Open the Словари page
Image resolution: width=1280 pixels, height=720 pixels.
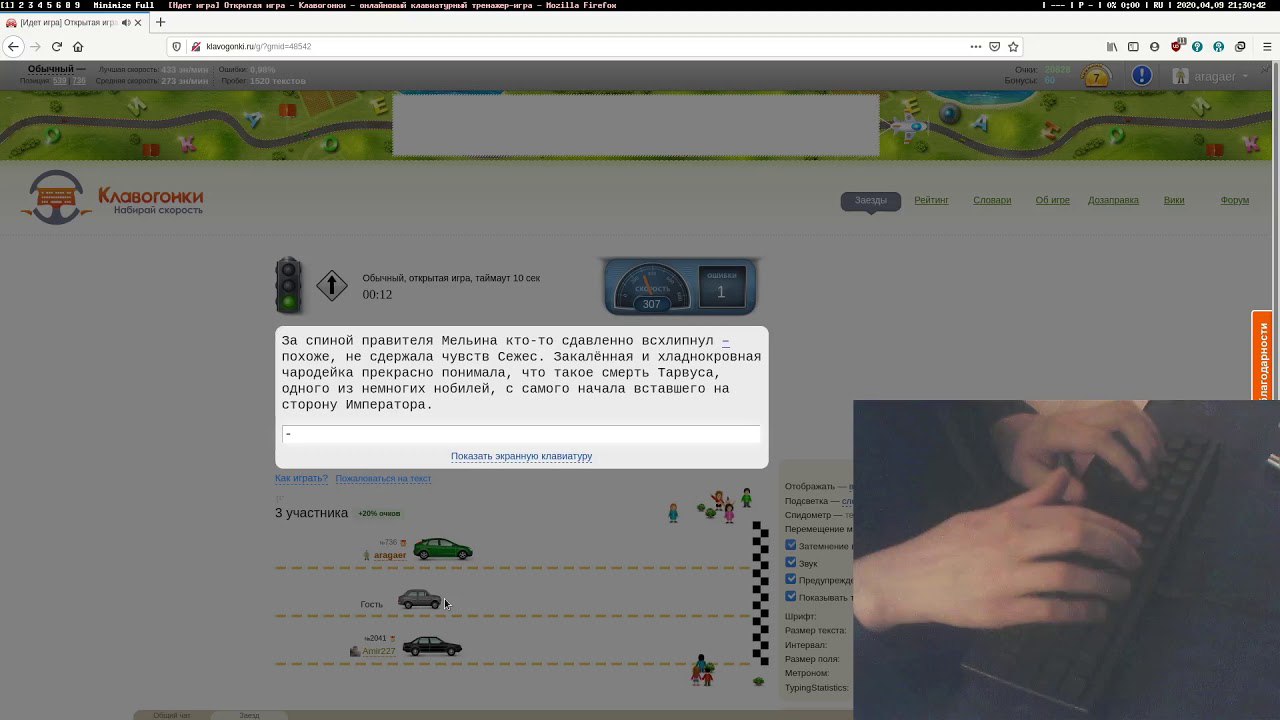point(992,200)
